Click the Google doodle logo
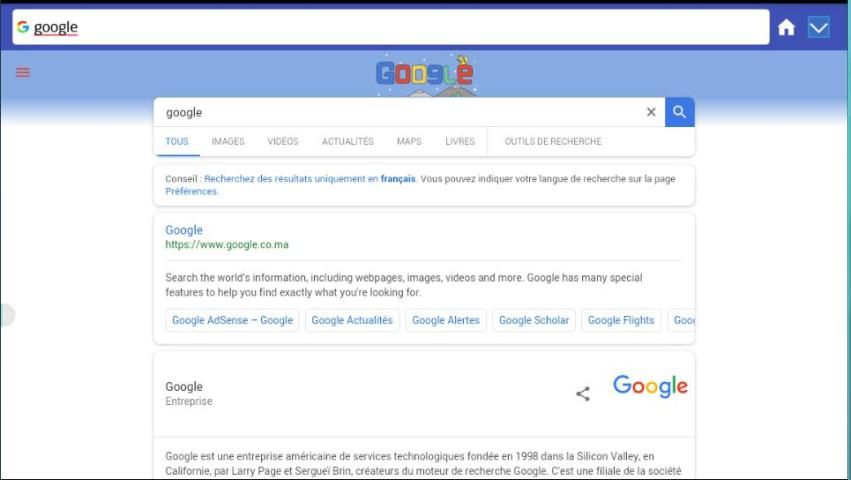The width and height of the screenshot is (851, 480). coord(424,74)
